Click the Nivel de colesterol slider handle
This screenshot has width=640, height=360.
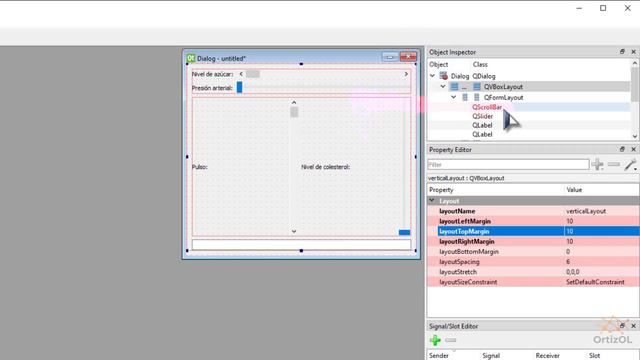pyautogui.click(x=404, y=232)
